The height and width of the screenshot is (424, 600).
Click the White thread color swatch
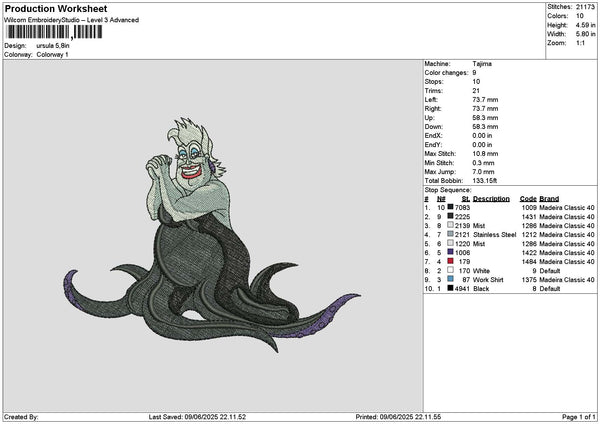tap(450, 270)
